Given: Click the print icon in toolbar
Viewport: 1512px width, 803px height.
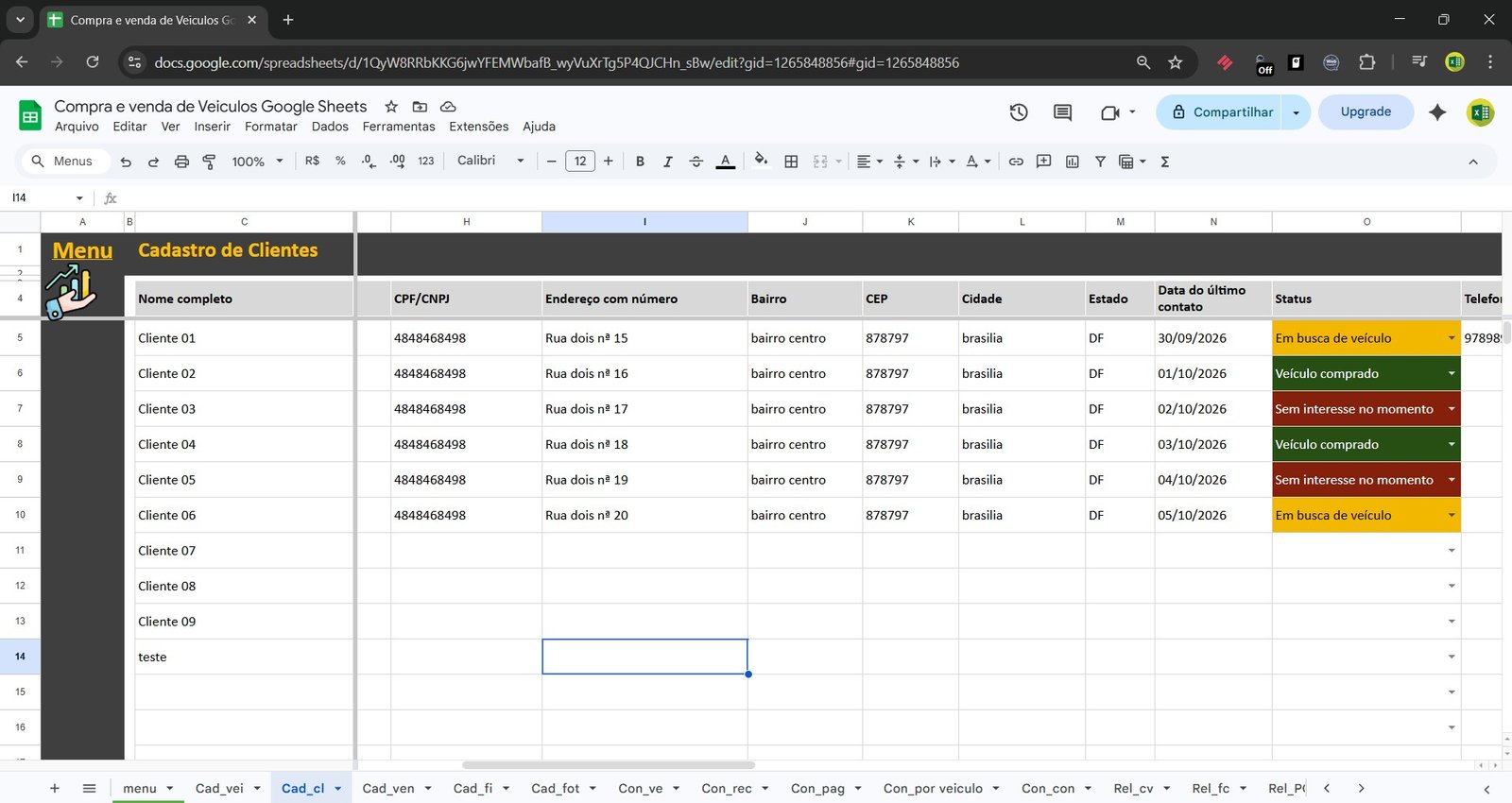Looking at the screenshot, I should pyautogui.click(x=181, y=162).
